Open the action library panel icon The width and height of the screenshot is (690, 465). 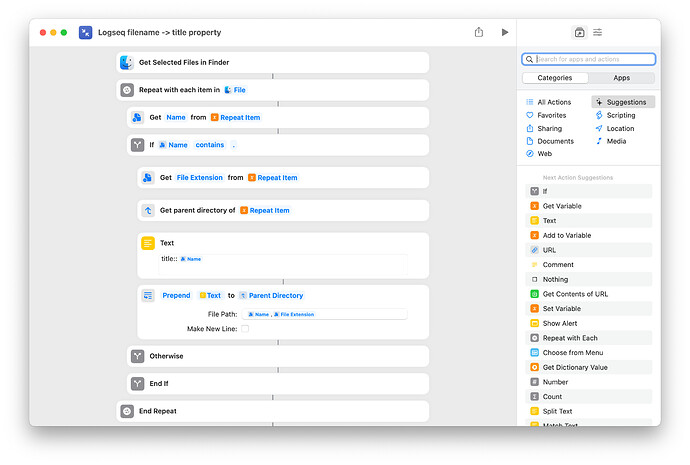pyautogui.click(x=580, y=33)
